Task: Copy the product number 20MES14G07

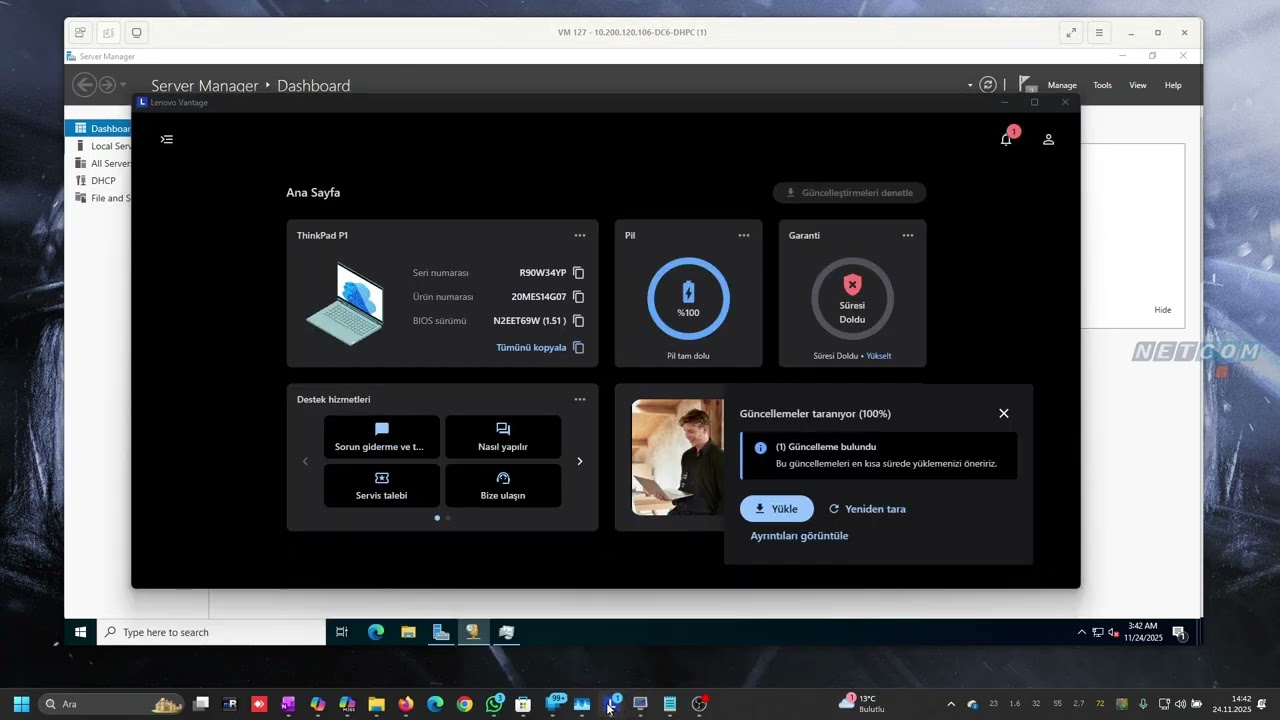Action: (x=578, y=297)
